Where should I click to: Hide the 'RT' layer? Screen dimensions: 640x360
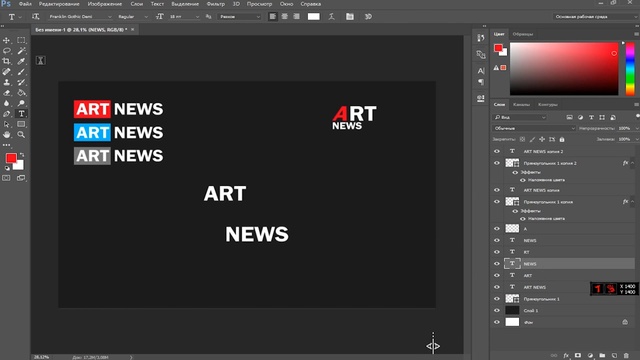(x=497, y=252)
